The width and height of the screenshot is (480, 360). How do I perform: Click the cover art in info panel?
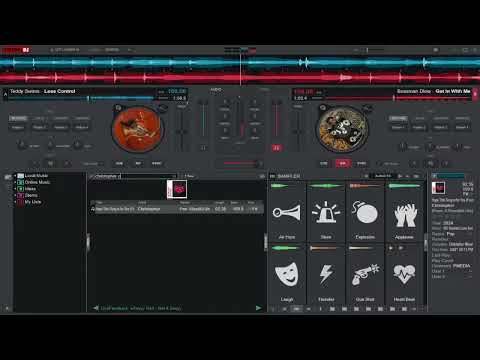439,188
